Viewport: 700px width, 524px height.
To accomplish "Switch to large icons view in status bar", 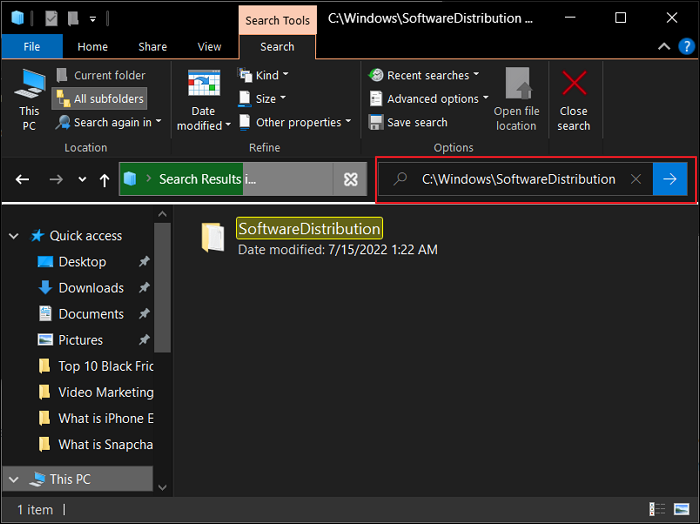I will click(682, 510).
